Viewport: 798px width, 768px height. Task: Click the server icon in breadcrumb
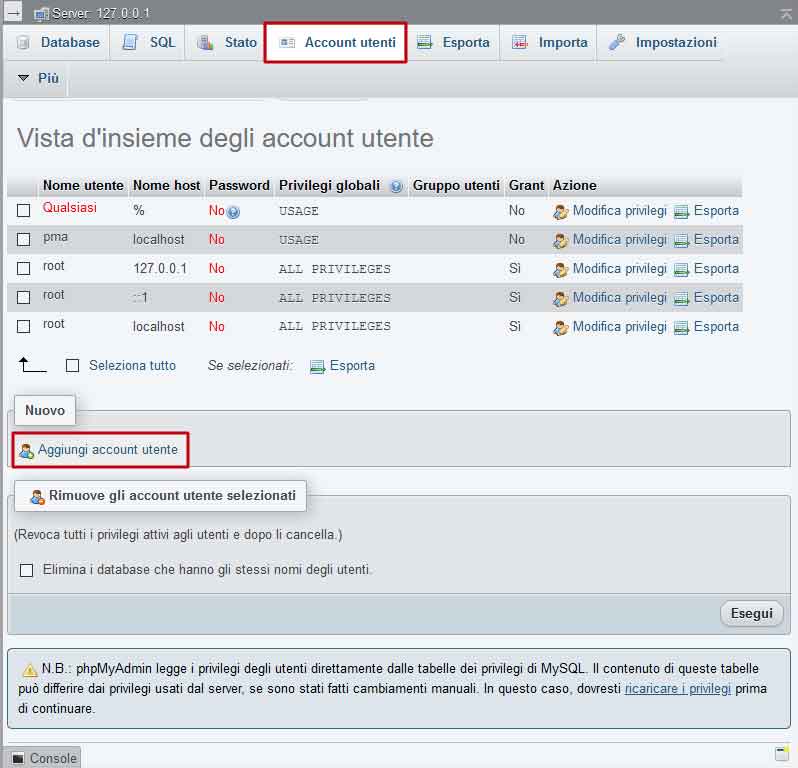click(x=41, y=14)
